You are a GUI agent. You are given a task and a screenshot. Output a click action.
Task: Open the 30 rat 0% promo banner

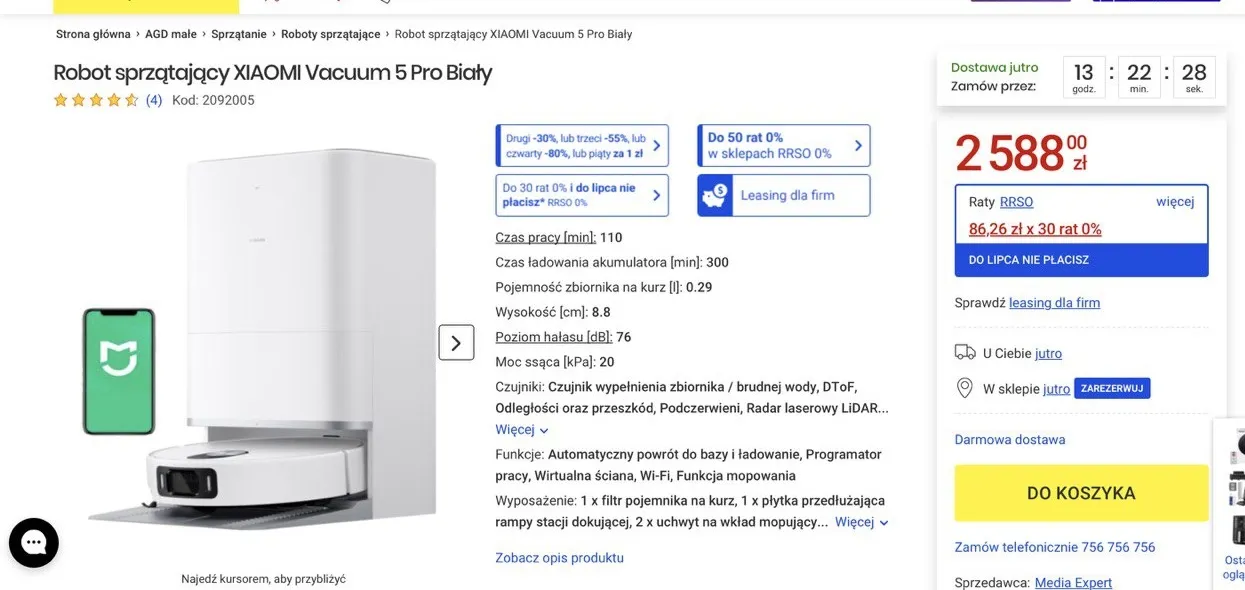coord(581,195)
